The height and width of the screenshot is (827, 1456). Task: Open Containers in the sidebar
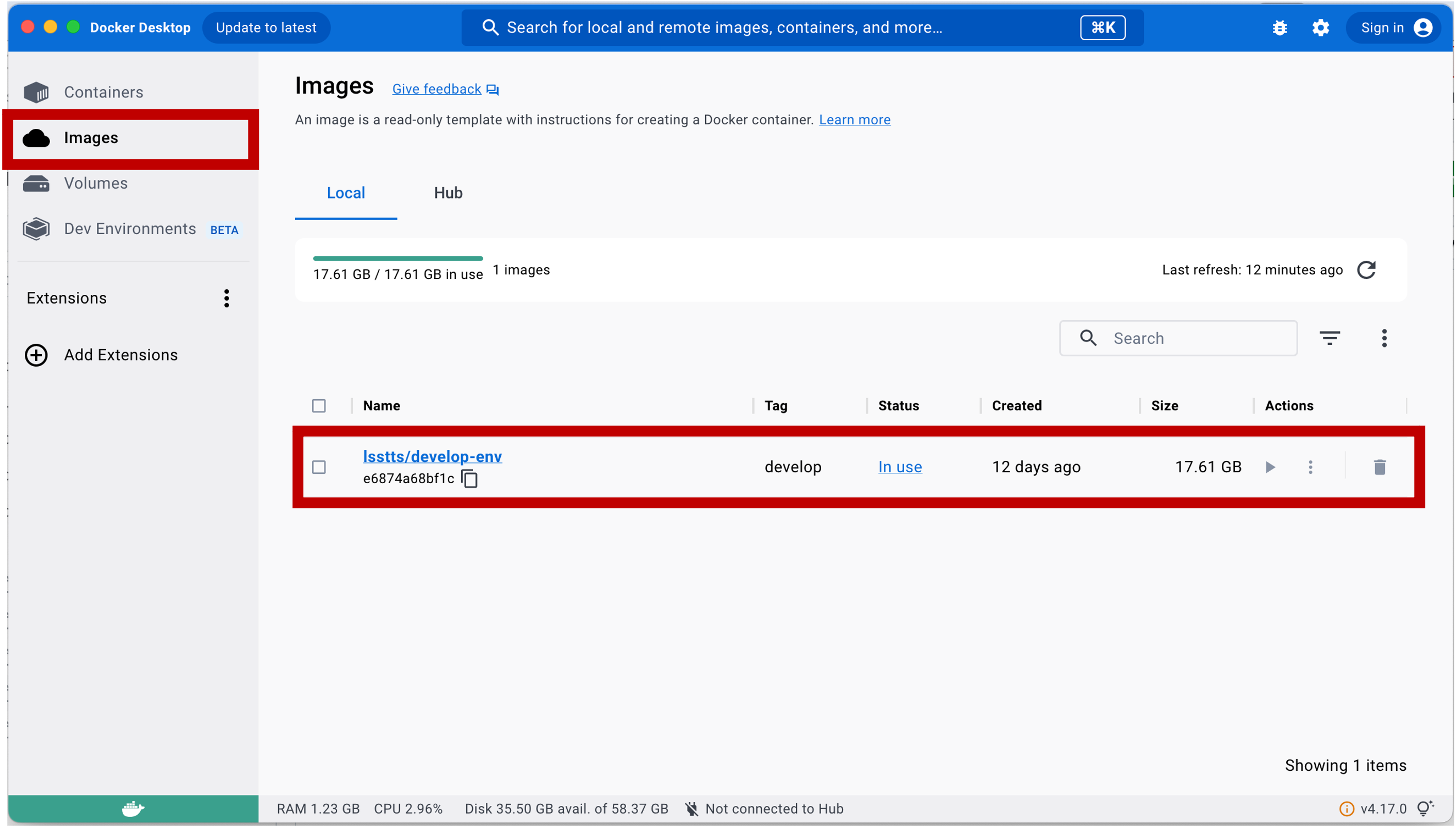tap(103, 92)
